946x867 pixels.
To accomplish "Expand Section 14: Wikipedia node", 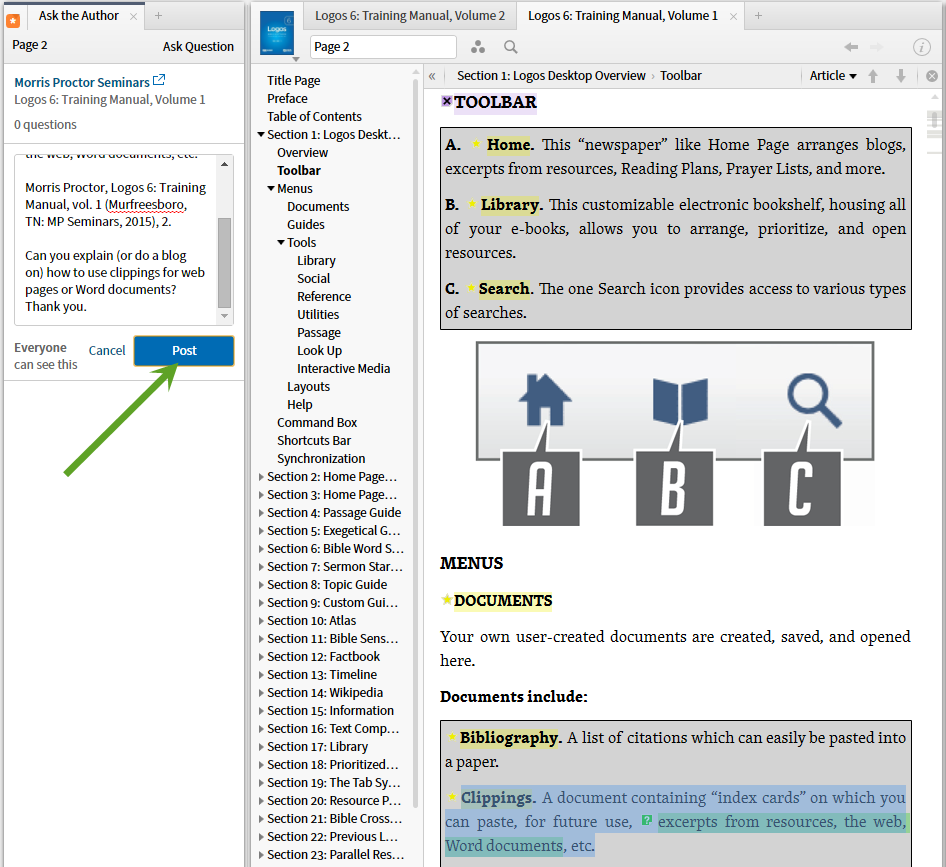I will point(261,693).
